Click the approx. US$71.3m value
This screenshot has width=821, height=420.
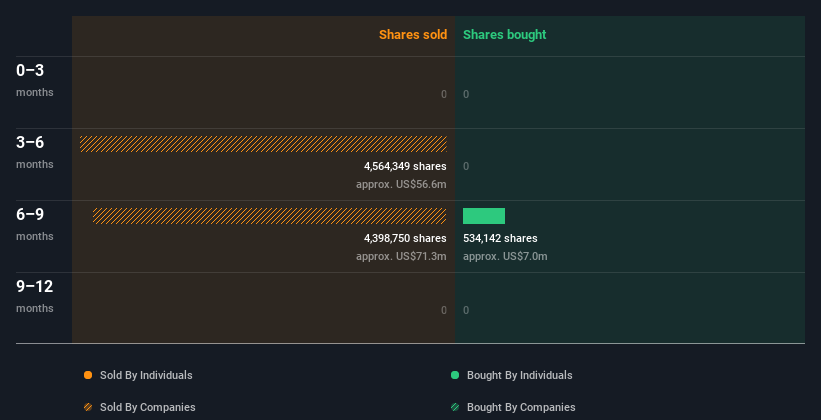click(x=401, y=256)
